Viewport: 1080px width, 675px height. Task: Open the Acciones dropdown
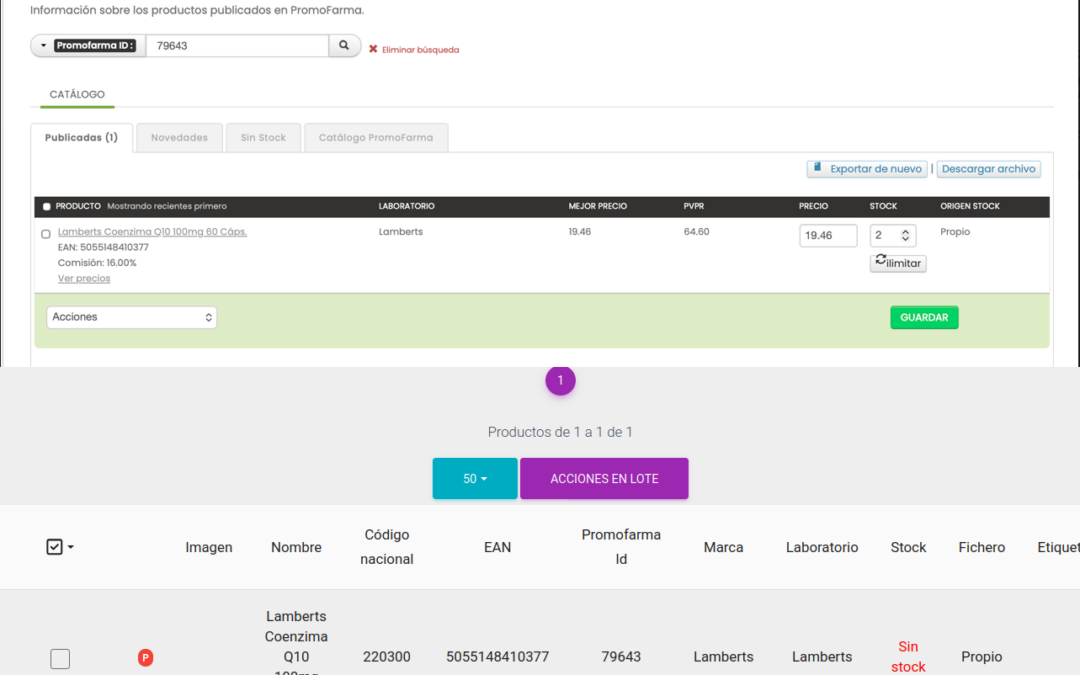point(131,317)
